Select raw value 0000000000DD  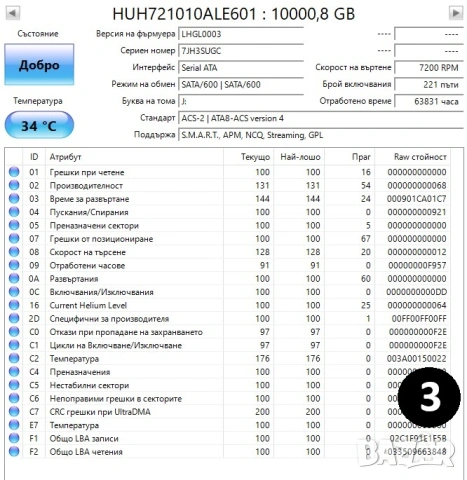point(416,292)
